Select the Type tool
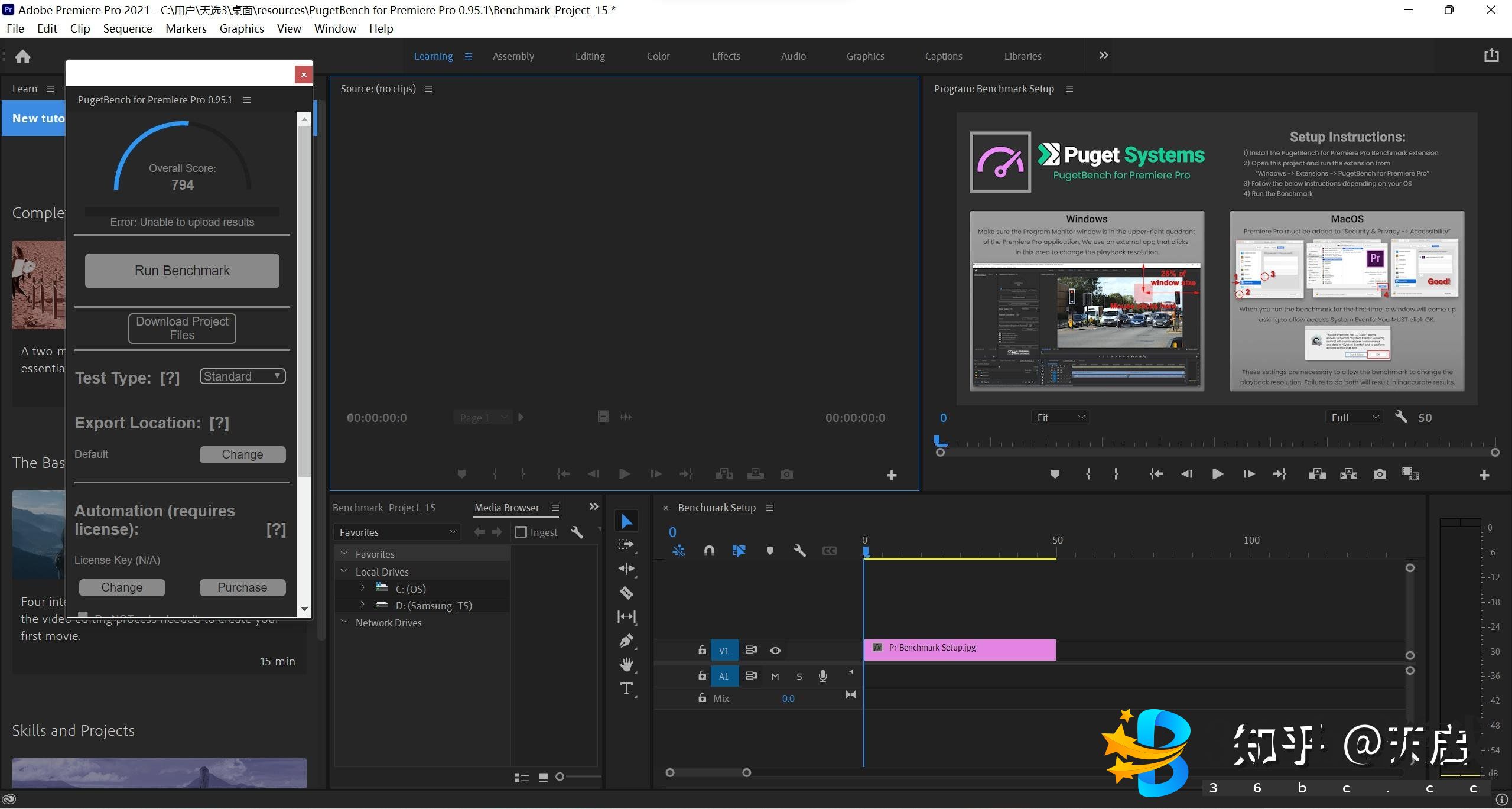 (626, 688)
